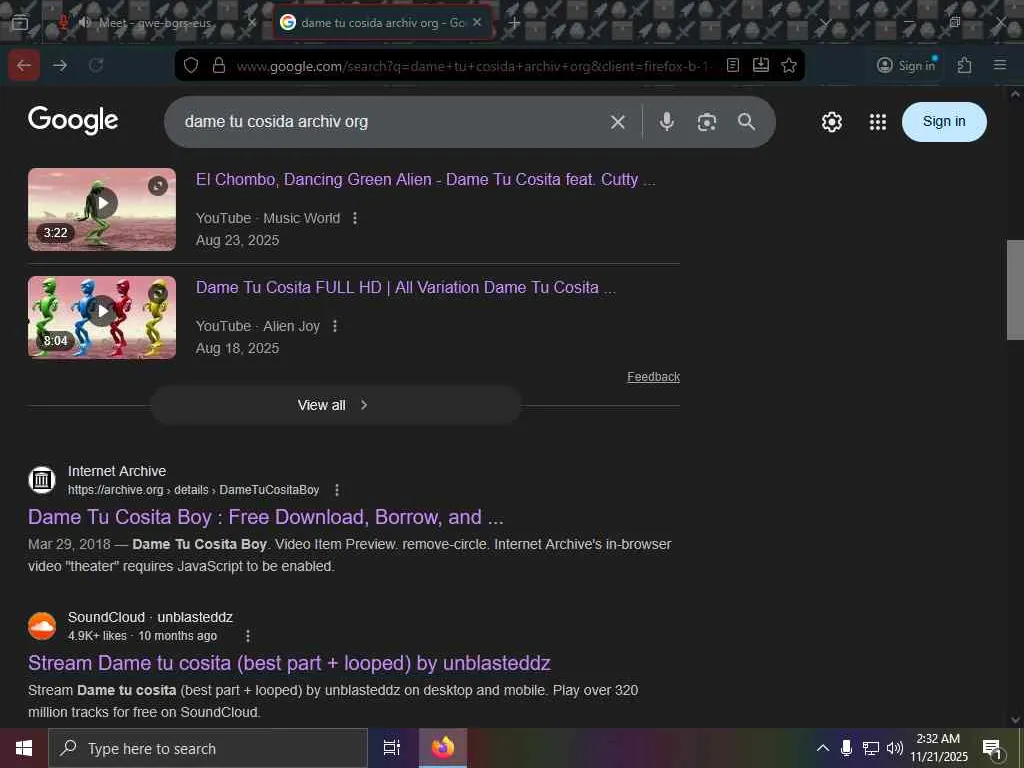Search by image with Lens icon
This screenshot has height=768, width=1024.
[707, 122]
